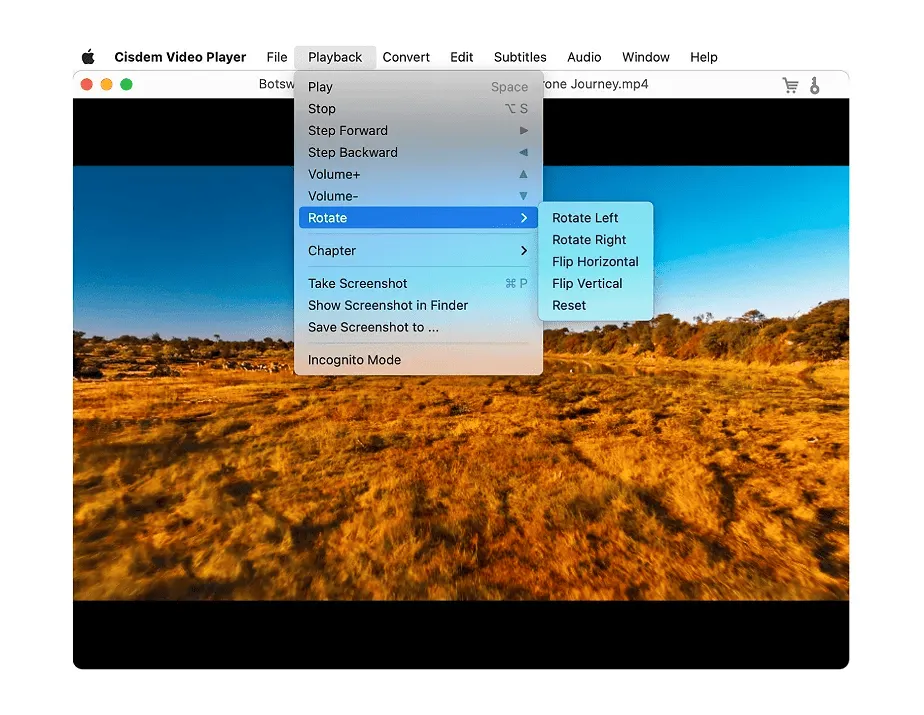Open the Subtitles menu
This screenshot has height=715, width=924.
[x=520, y=57]
